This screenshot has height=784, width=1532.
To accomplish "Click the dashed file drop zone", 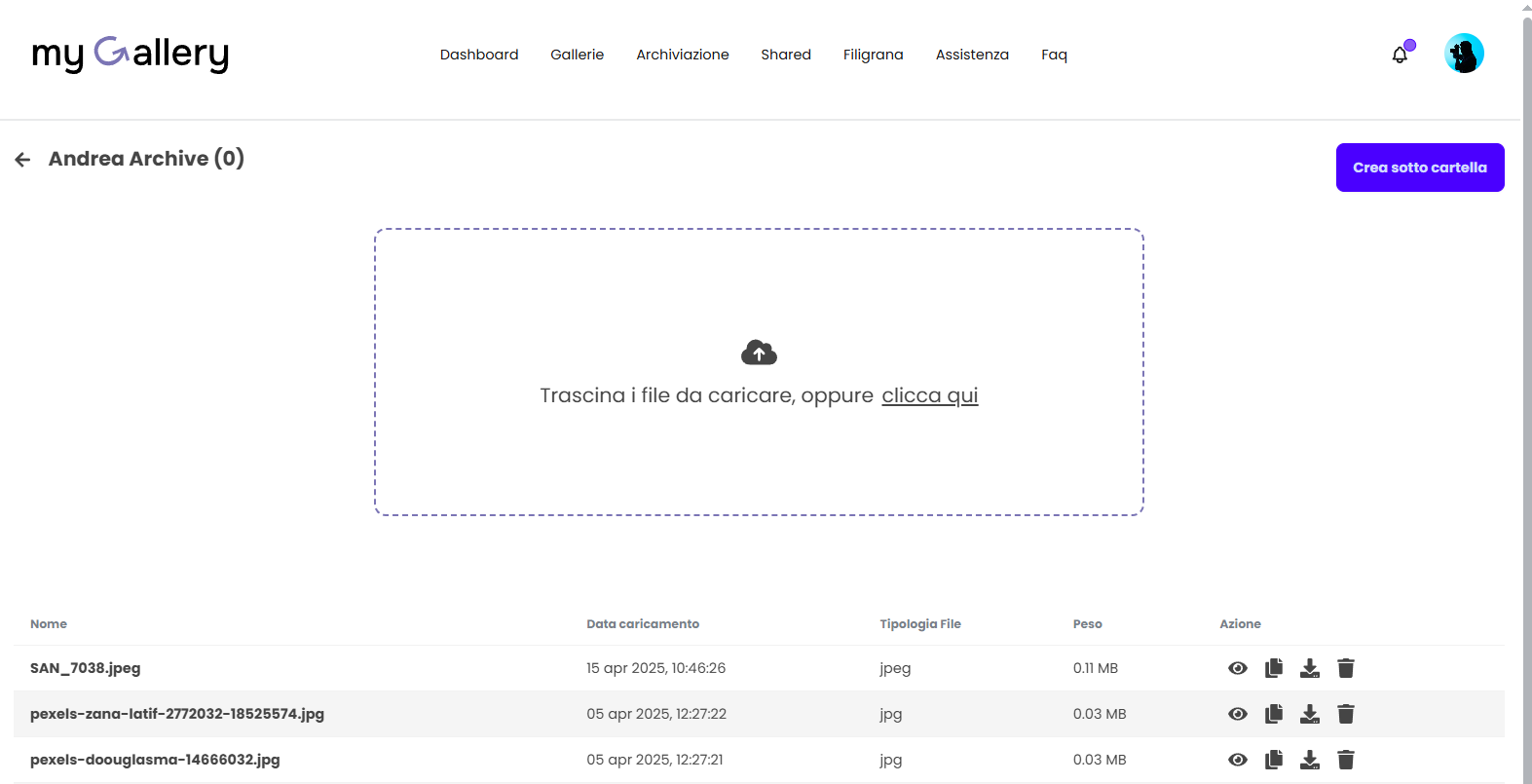I will 759,372.
